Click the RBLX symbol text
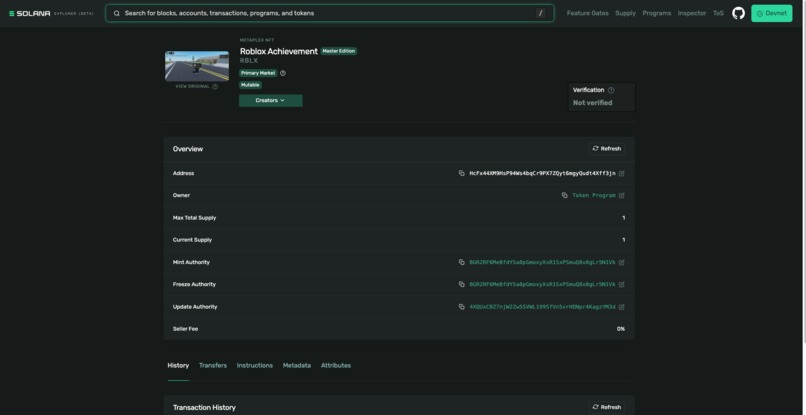The height and width of the screenshot is (415, 806). click(x=249, y=61)
